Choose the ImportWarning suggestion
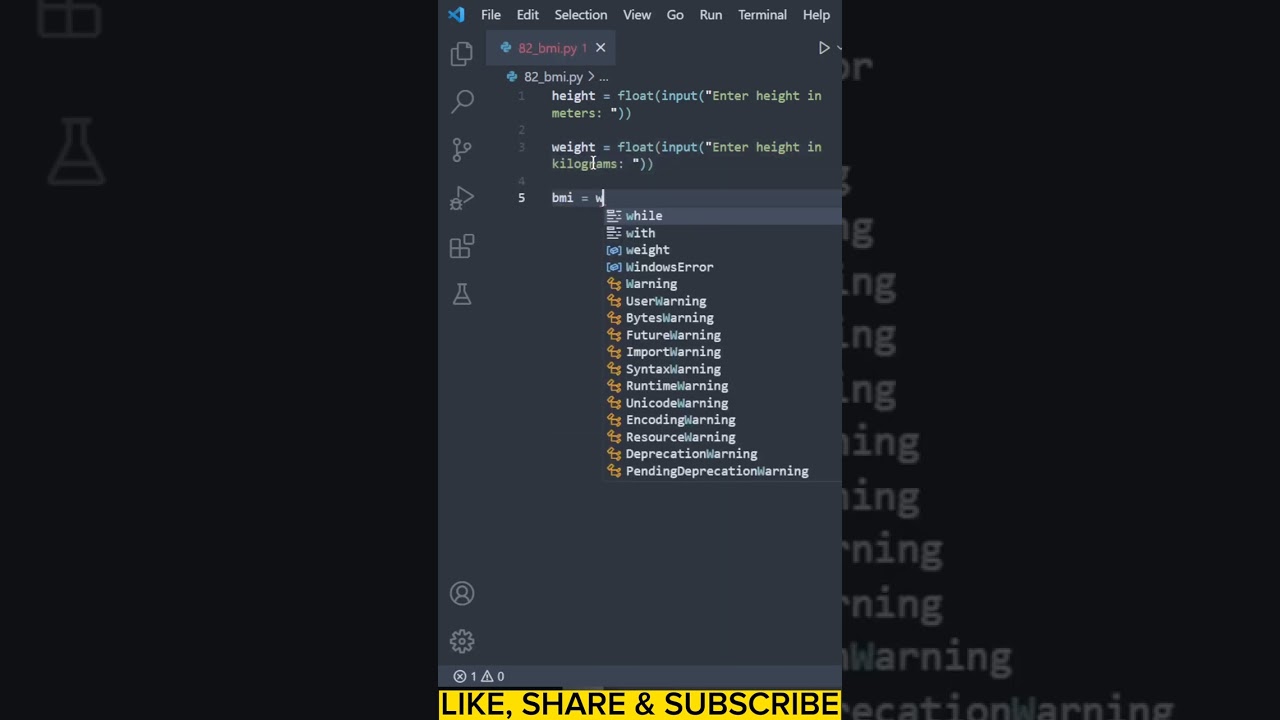Screen dimensions: 1280x720 [x=722, y=352]
